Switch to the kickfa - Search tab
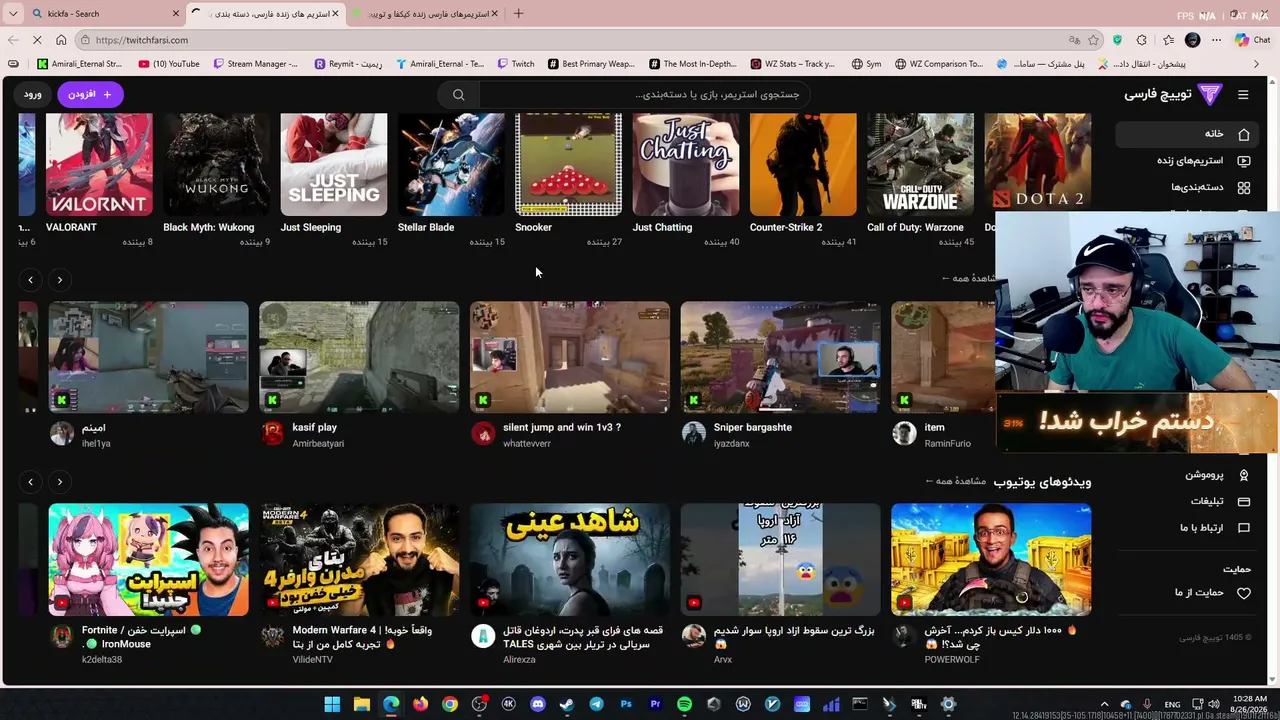 click(105, 14)
